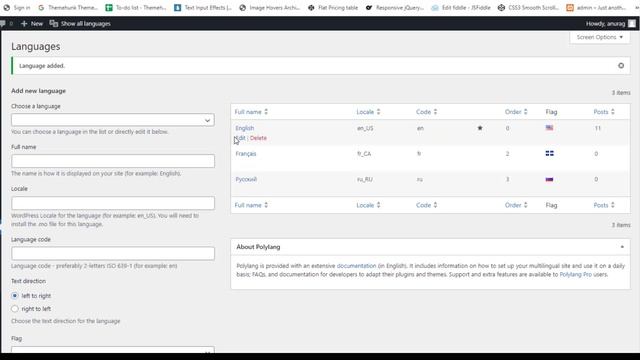Open the Sign in bookmark
The height and width of the screenshot is (360, 640).
click(17, 8)
